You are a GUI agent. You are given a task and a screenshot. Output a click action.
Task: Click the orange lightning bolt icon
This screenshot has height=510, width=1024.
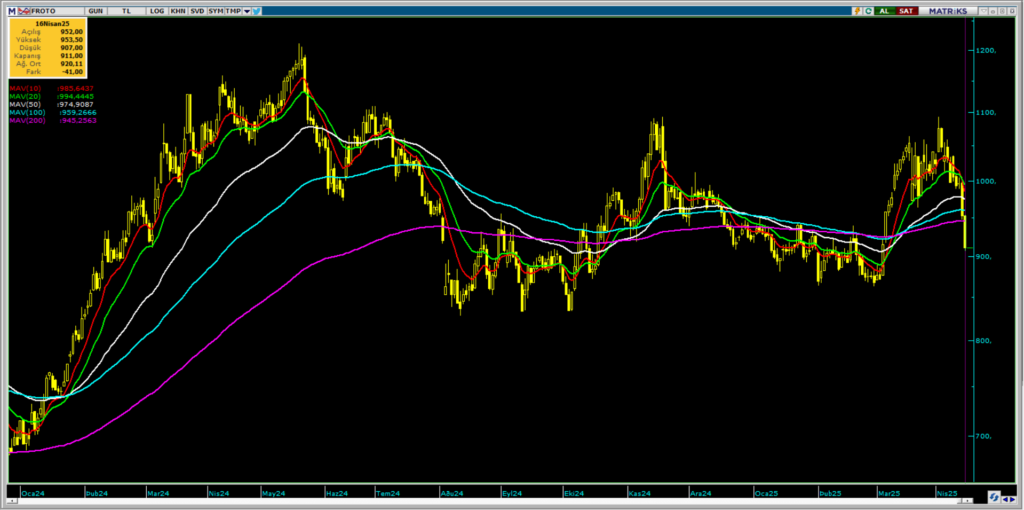point(857,10)
